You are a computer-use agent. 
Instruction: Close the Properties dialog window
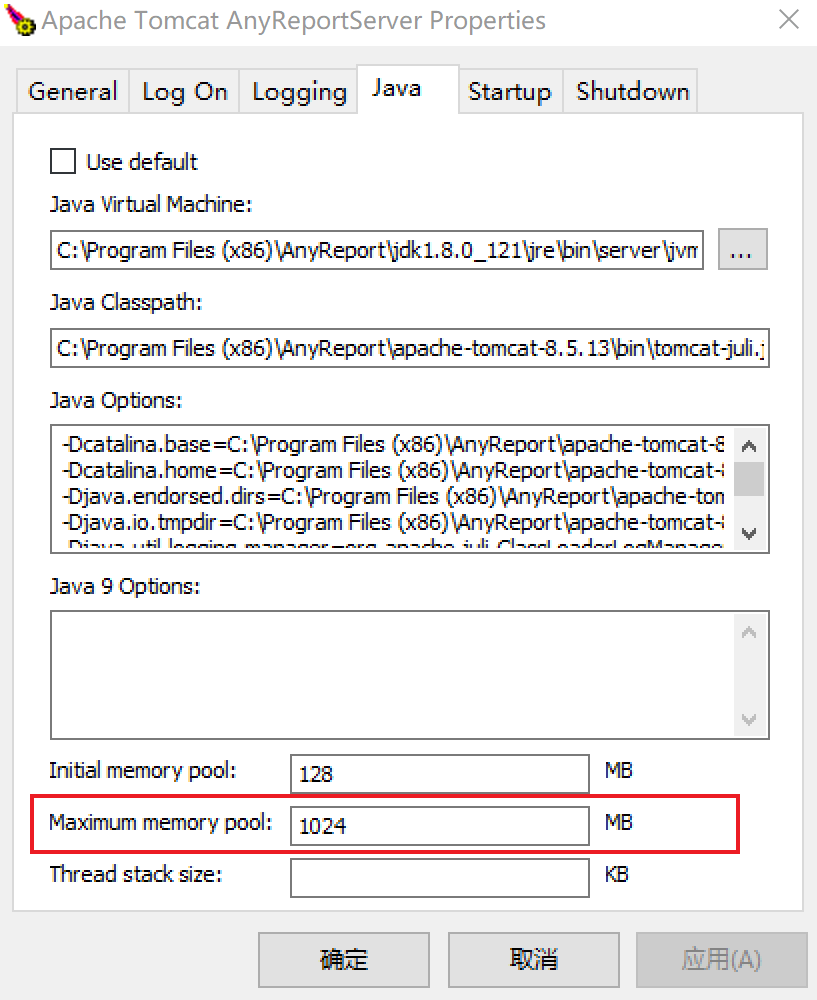pos(790,19)
